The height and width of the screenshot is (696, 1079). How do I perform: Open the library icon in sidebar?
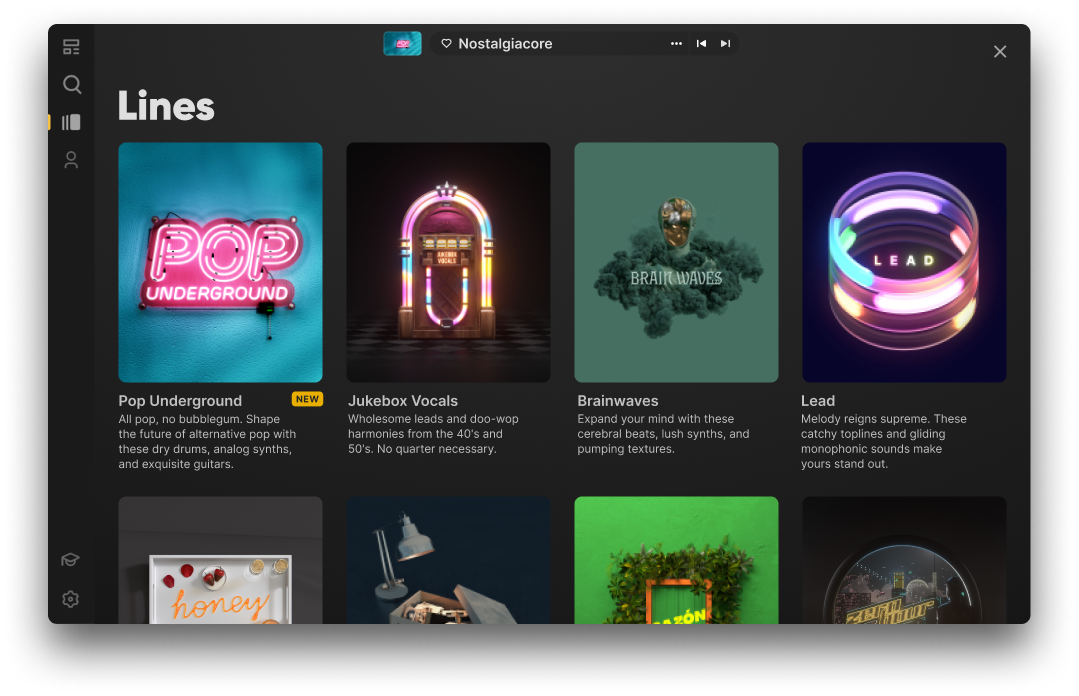(x=71, y=123)
